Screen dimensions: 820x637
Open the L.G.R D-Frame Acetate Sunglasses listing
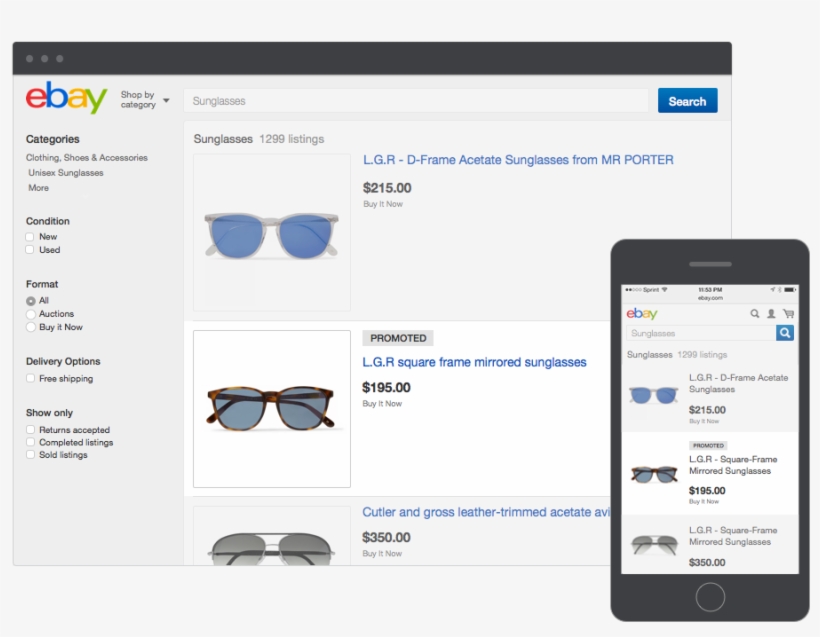point(518,159)
